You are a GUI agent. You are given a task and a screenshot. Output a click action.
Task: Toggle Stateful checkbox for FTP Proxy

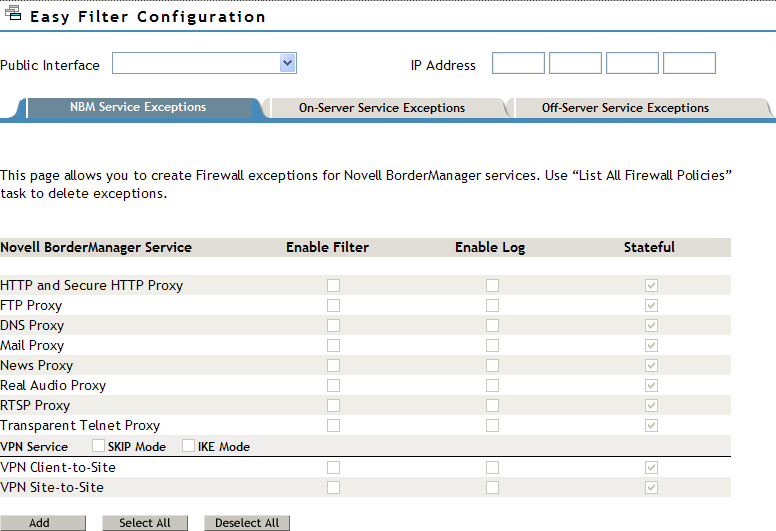click(x=651, y=305)
